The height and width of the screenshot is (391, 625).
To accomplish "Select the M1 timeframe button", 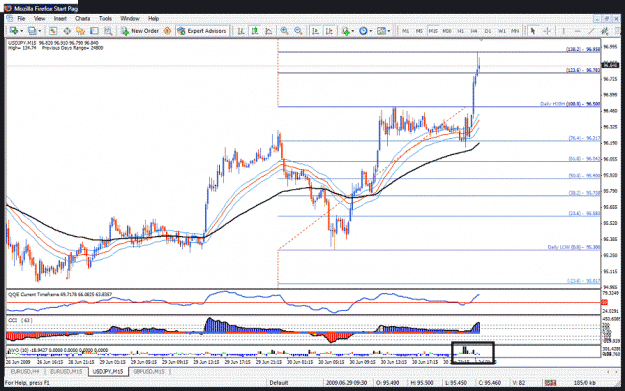I will pos(405,31).
